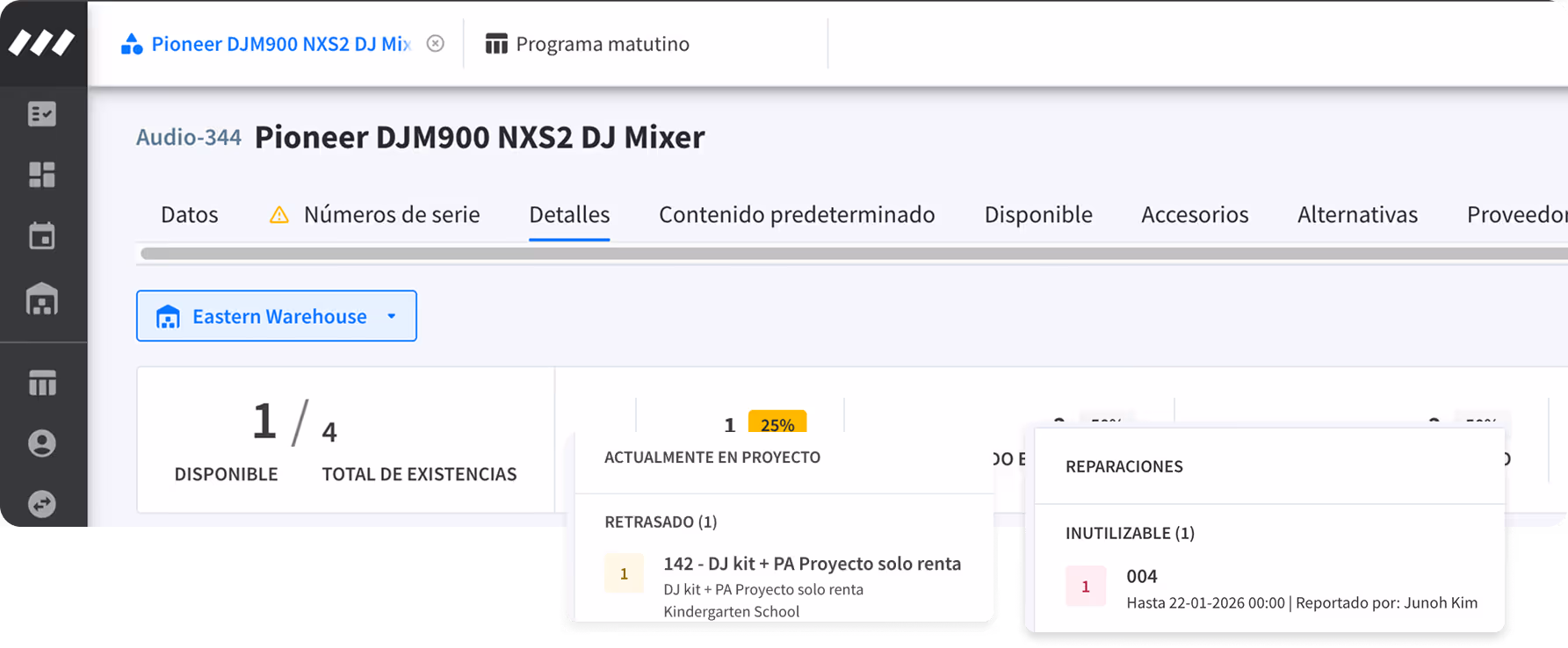
Task: Open the contacts person icon in sidebar
Action: coord(42,443)
